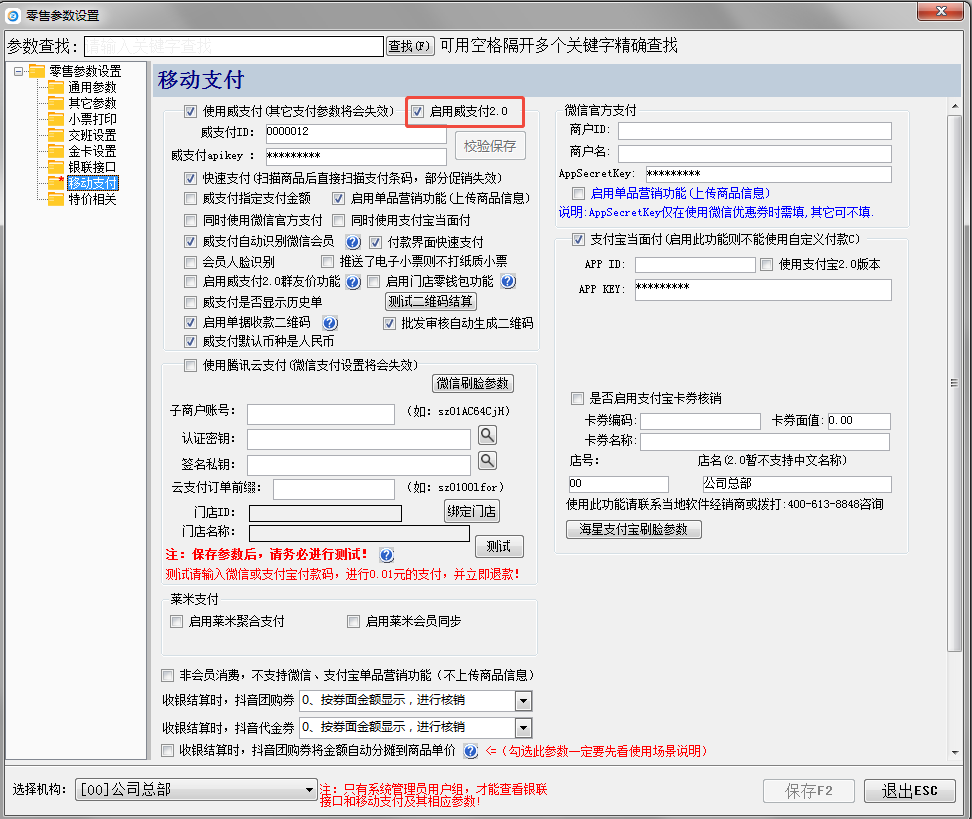Click the magnifier icon next to 签名私钥 field
This screenshot has height=819, width=972.
tap(486, 460)
